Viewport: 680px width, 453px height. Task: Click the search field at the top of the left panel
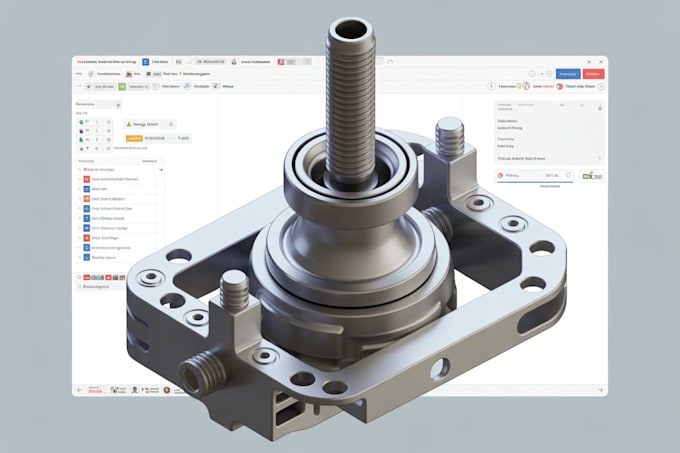[95, 104]
